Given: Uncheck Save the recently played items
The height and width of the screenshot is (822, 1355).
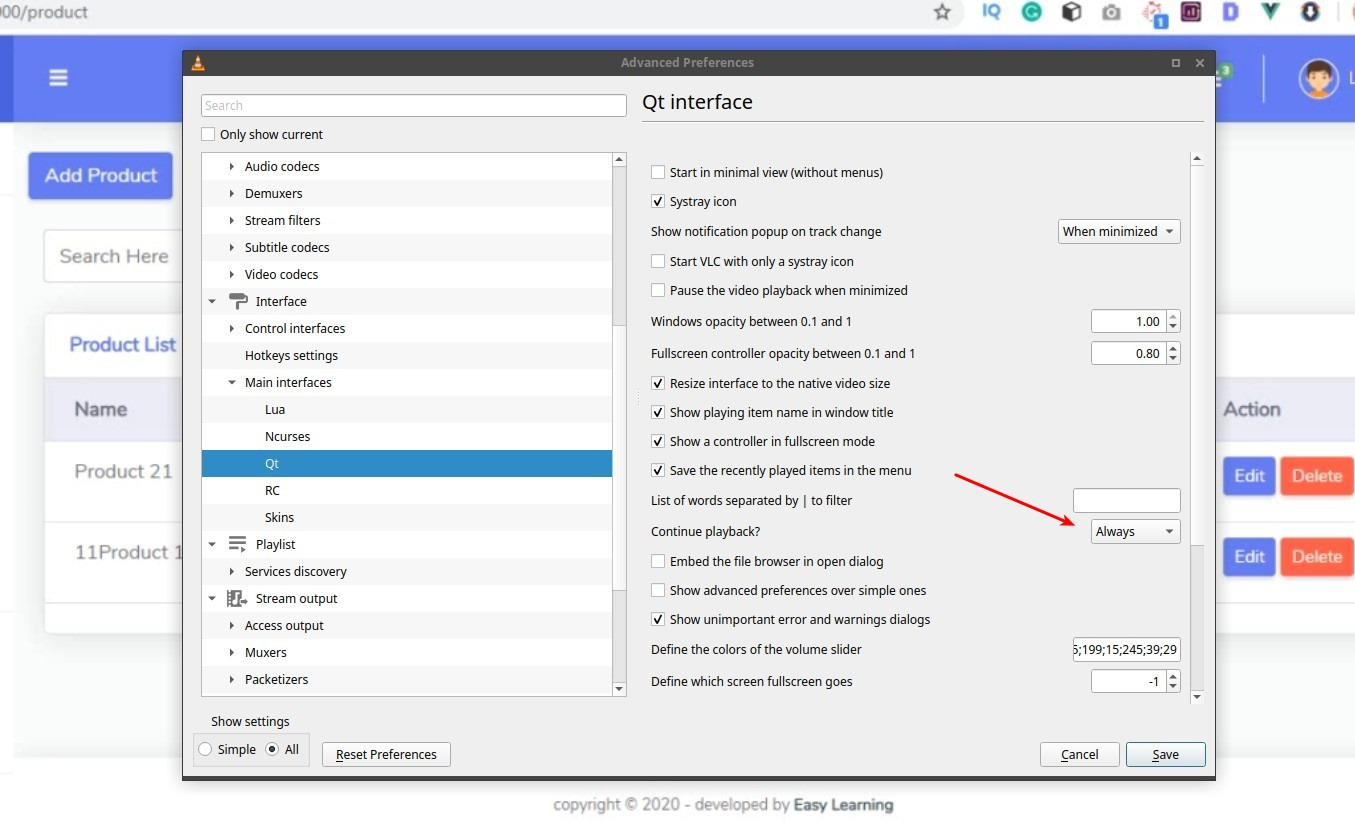Looking at the screenshot, I should [658, 470].
